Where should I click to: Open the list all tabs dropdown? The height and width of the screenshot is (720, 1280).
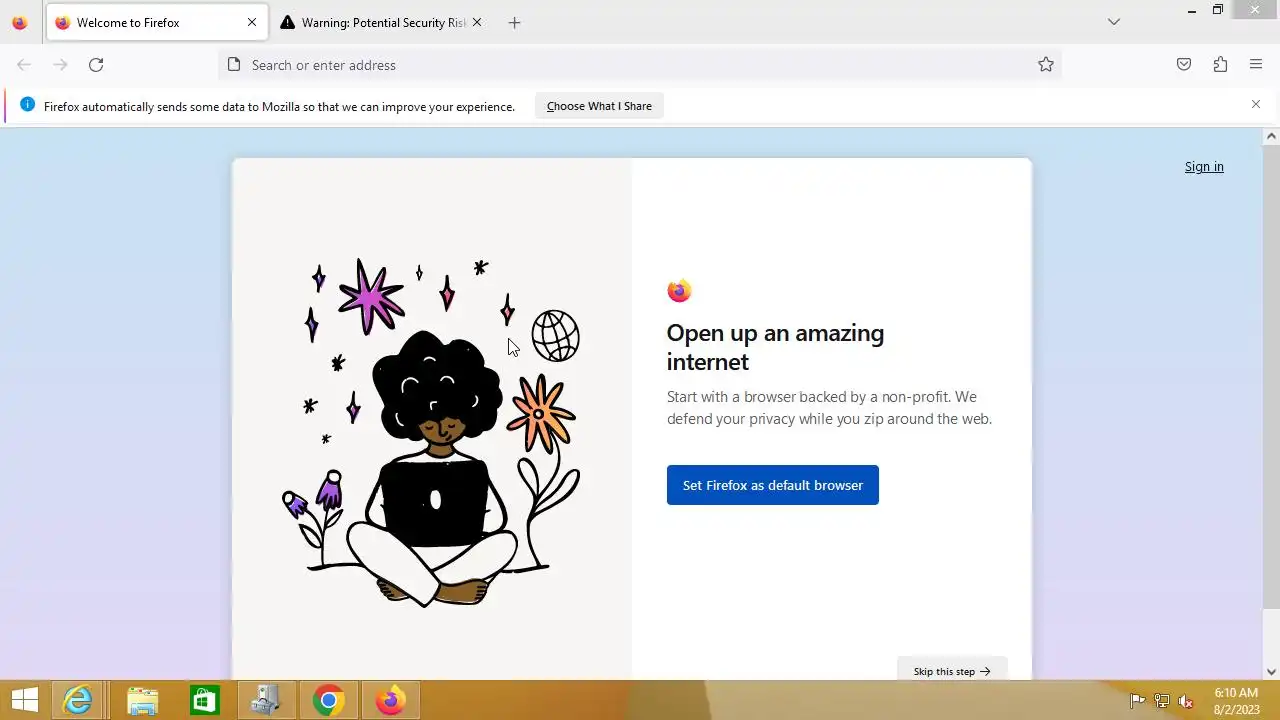point(1113,22)
